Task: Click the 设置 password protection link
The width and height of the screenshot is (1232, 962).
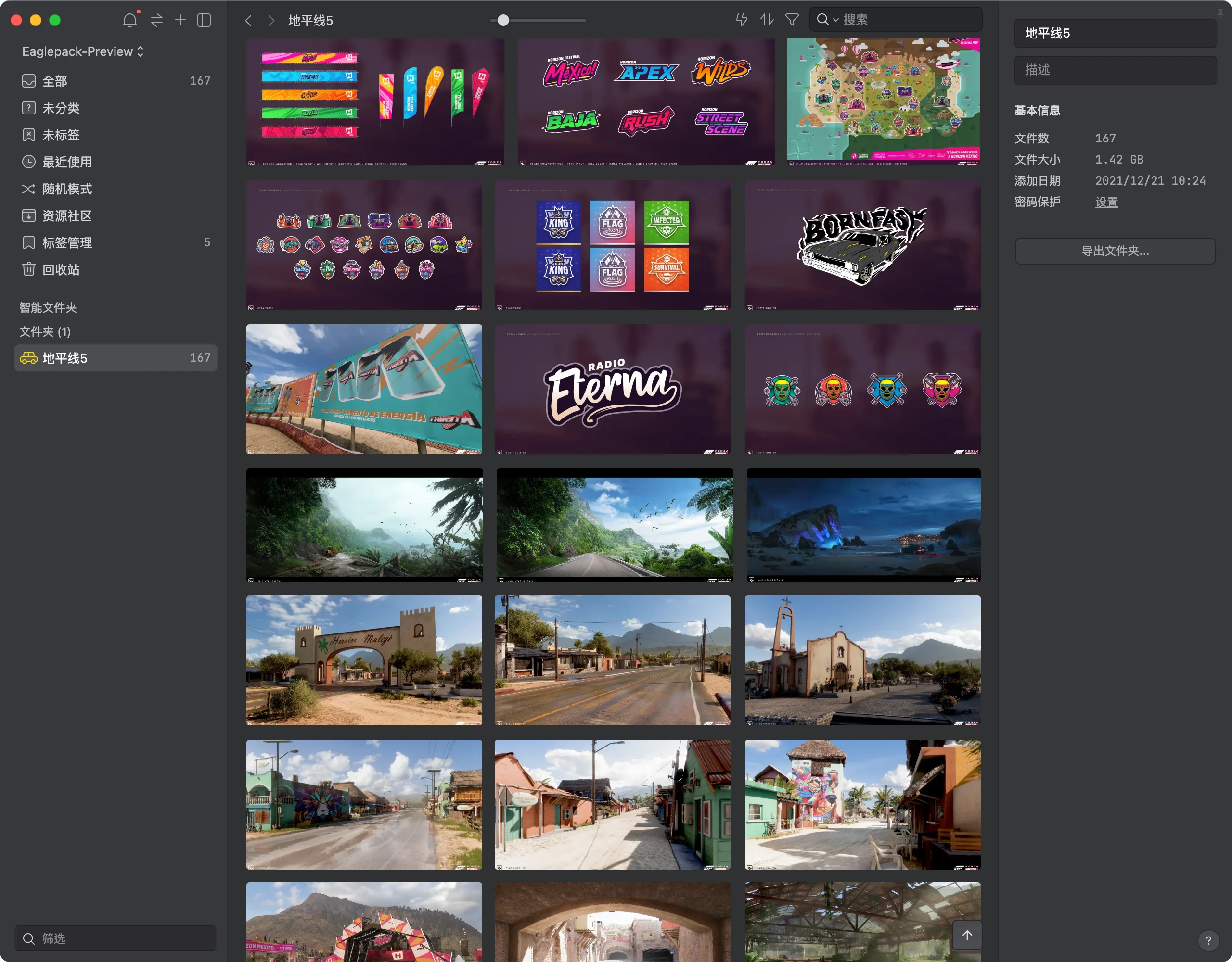Action: pyautogui.click(x=1106, y=202)
